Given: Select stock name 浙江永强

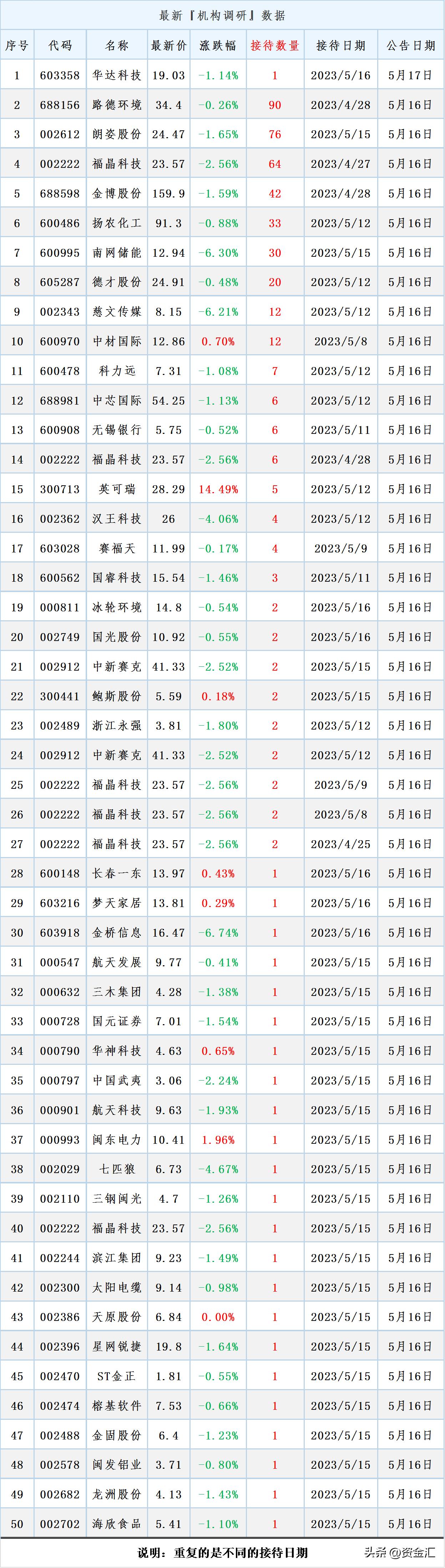Looking at the screenshot, I should point(117,726).
